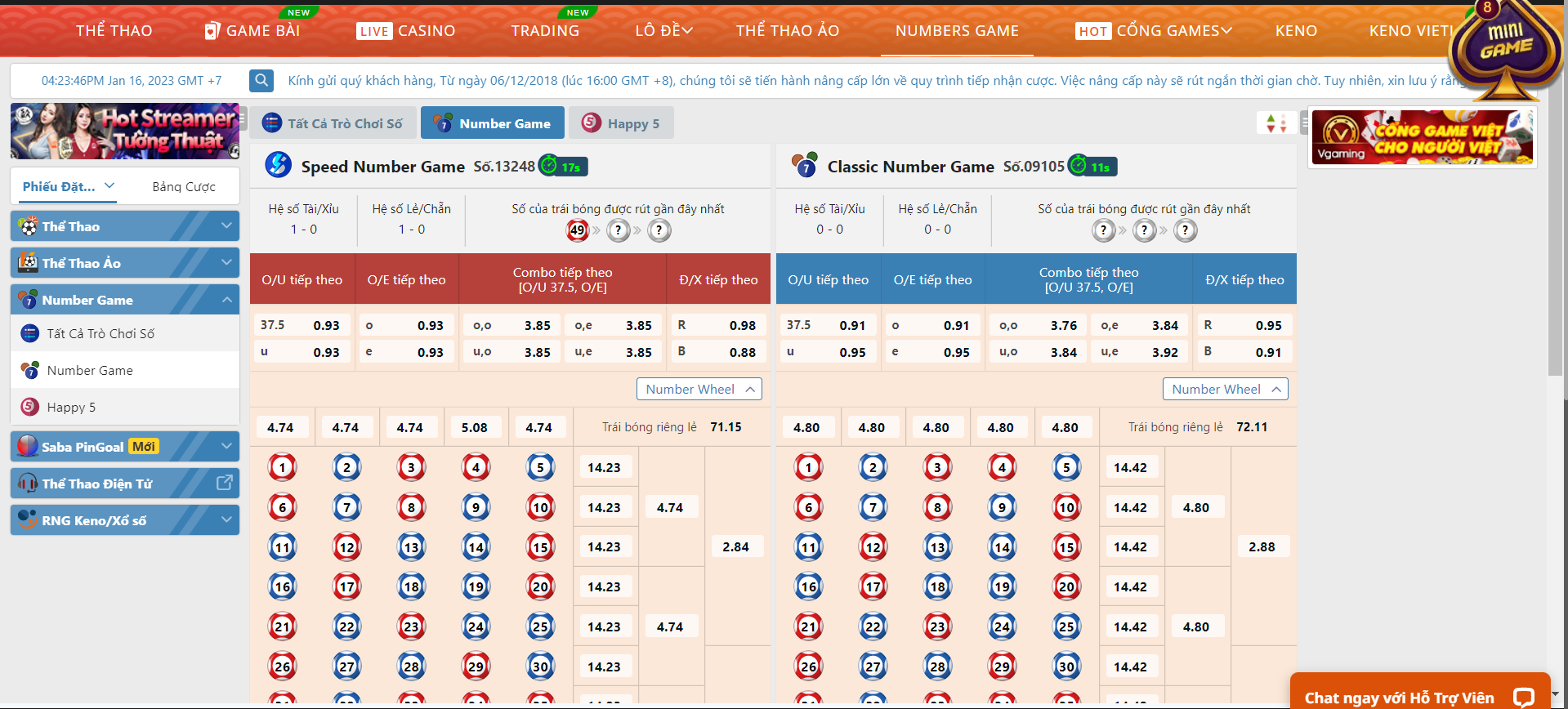1568x709 pixels.
Task: Toggle Number Wheel dropdown in Classic Number Game
Action: click(x=1226, y=390)
